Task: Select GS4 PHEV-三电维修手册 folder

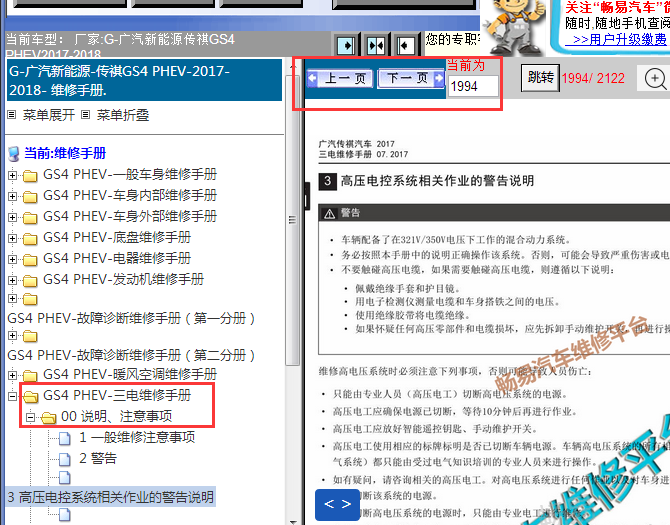Action: point(117,395)
